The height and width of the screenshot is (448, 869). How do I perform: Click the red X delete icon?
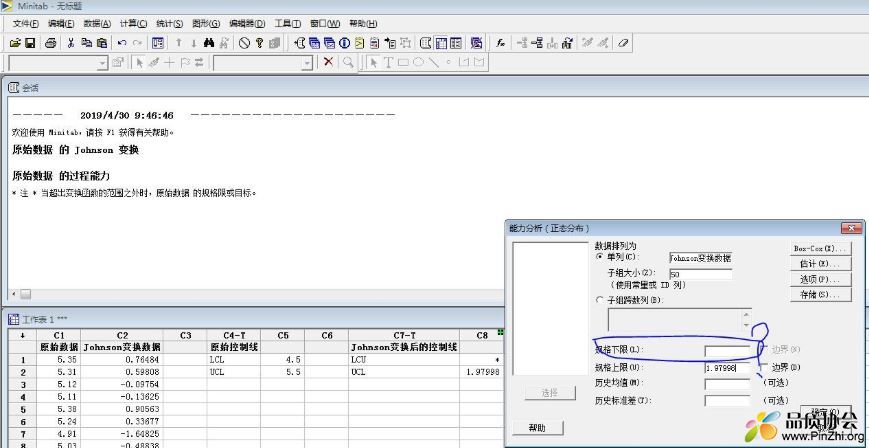coord(328,63)
